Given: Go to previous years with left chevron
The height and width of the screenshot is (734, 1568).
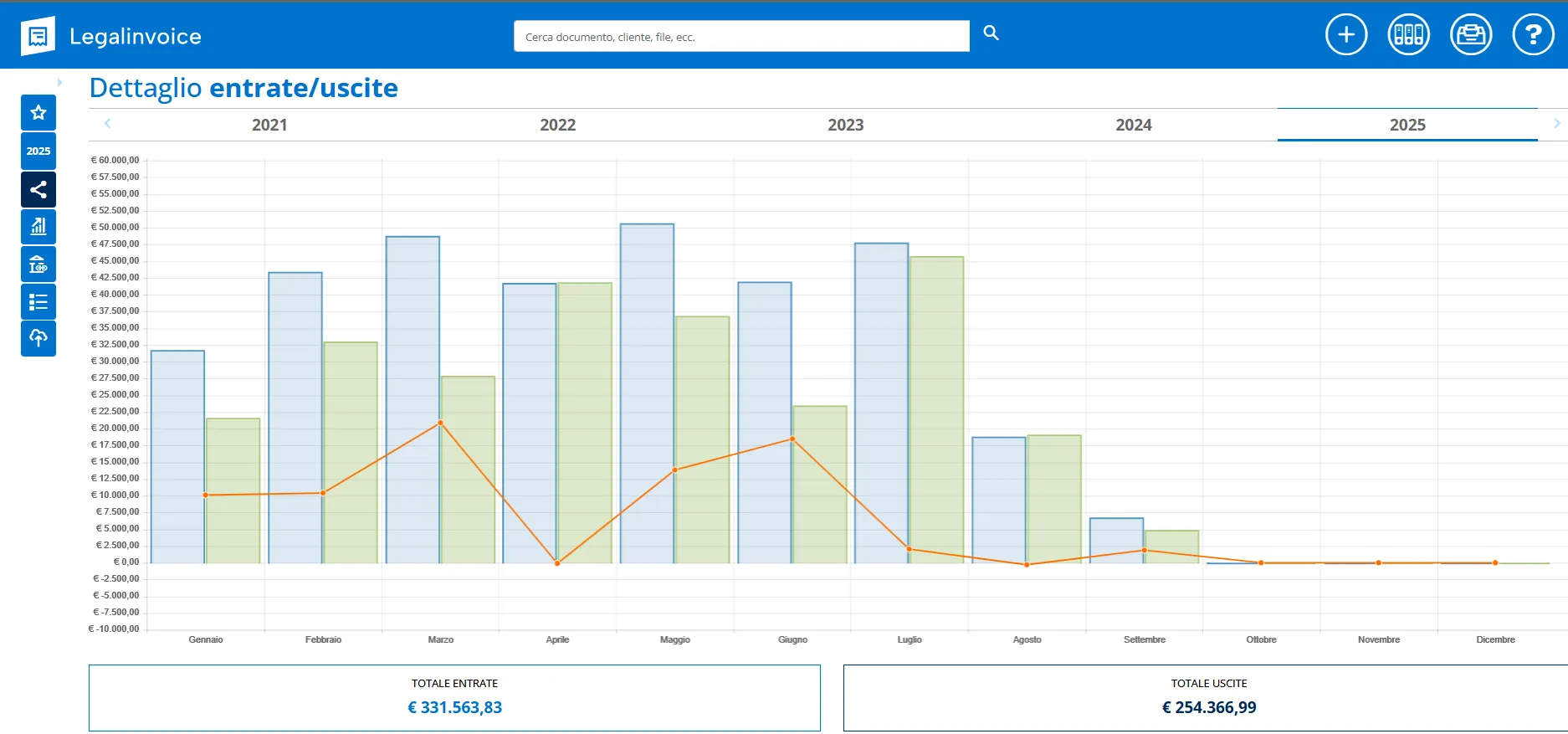Looking at the screenshot, I should pos(107,124).
